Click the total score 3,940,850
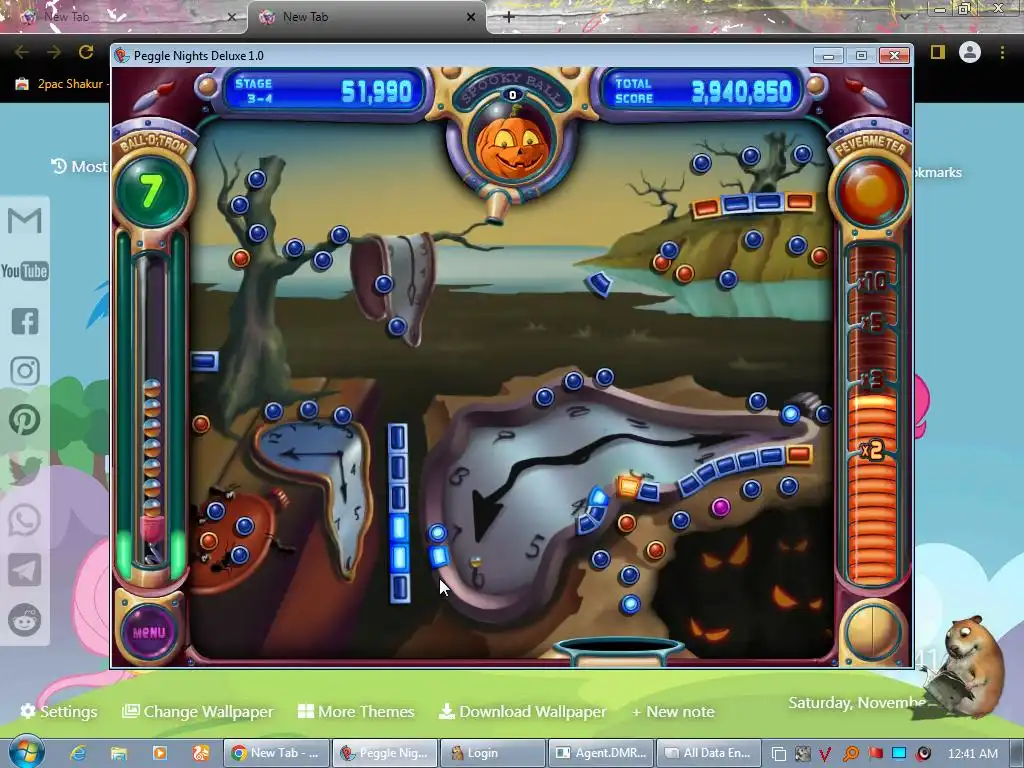Screen dimensions: 1024x768 (741, 91)
